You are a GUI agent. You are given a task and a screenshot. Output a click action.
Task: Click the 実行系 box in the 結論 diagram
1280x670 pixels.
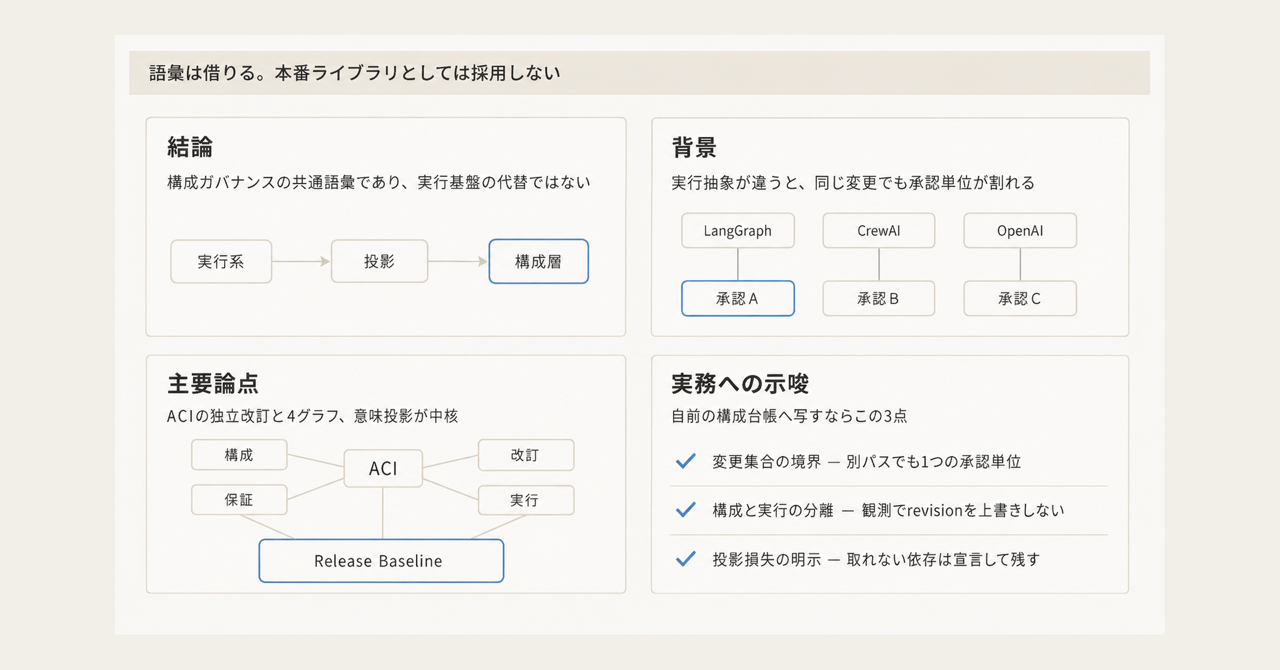coord(221,261)
